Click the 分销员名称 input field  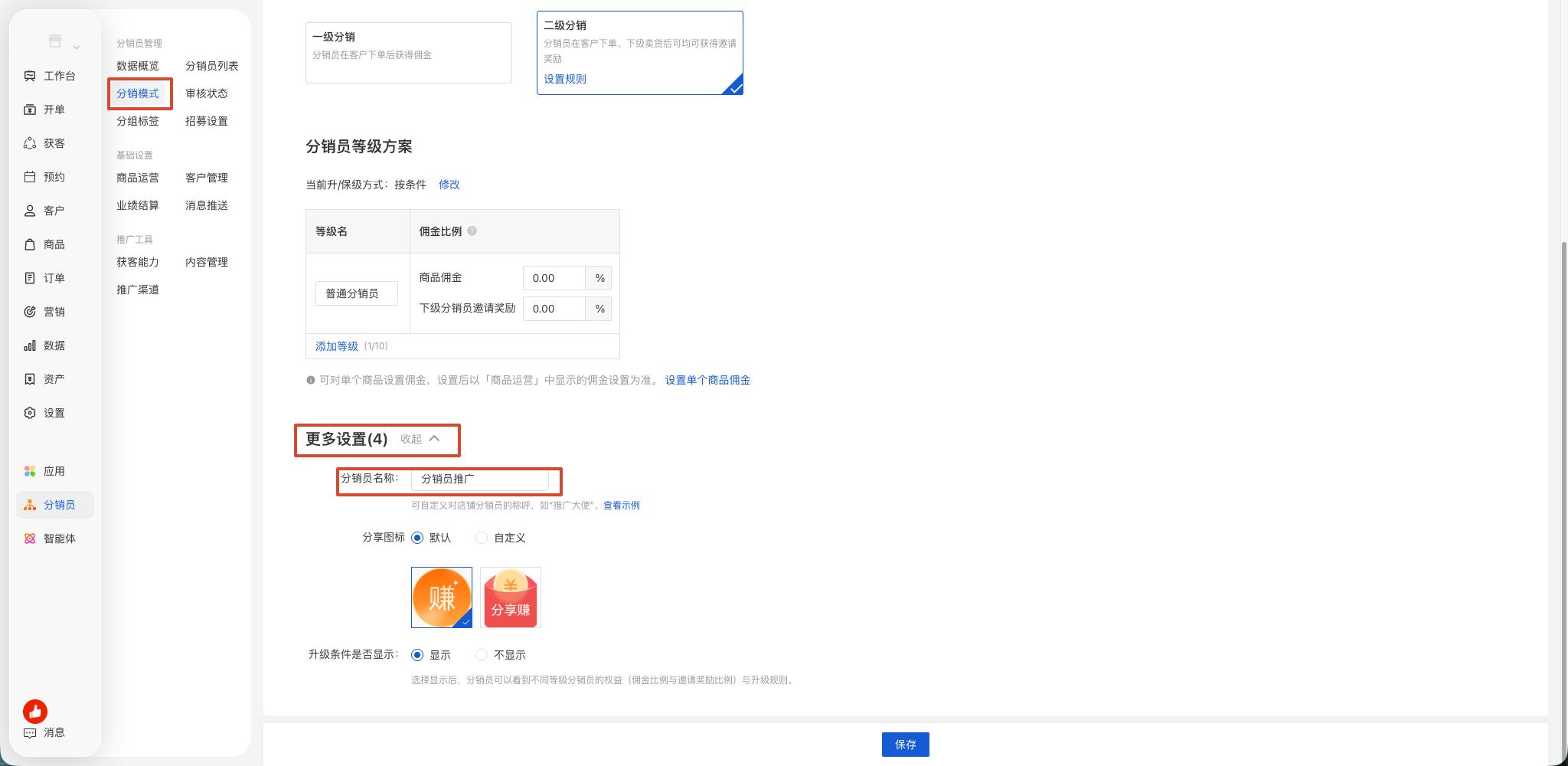(480, 479)
